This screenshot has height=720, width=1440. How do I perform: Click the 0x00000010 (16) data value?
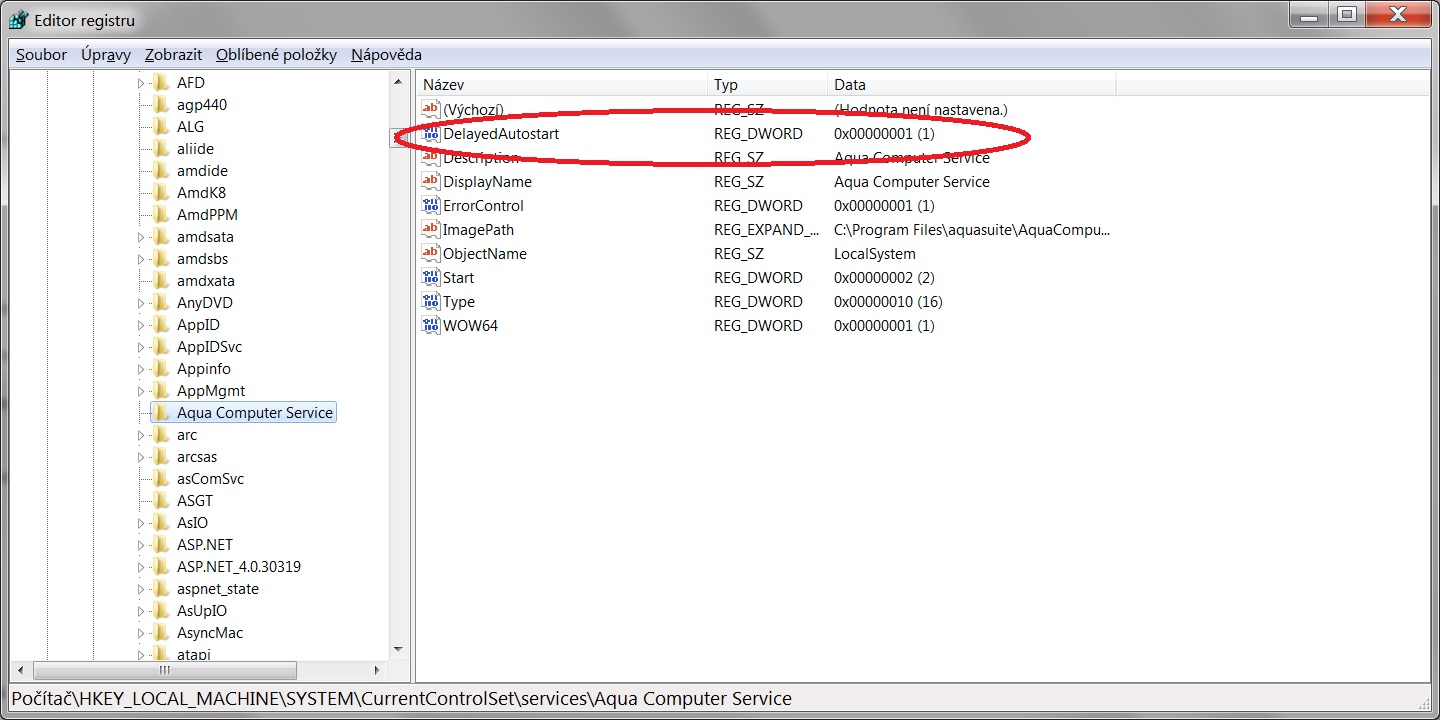tap(888, 302)
